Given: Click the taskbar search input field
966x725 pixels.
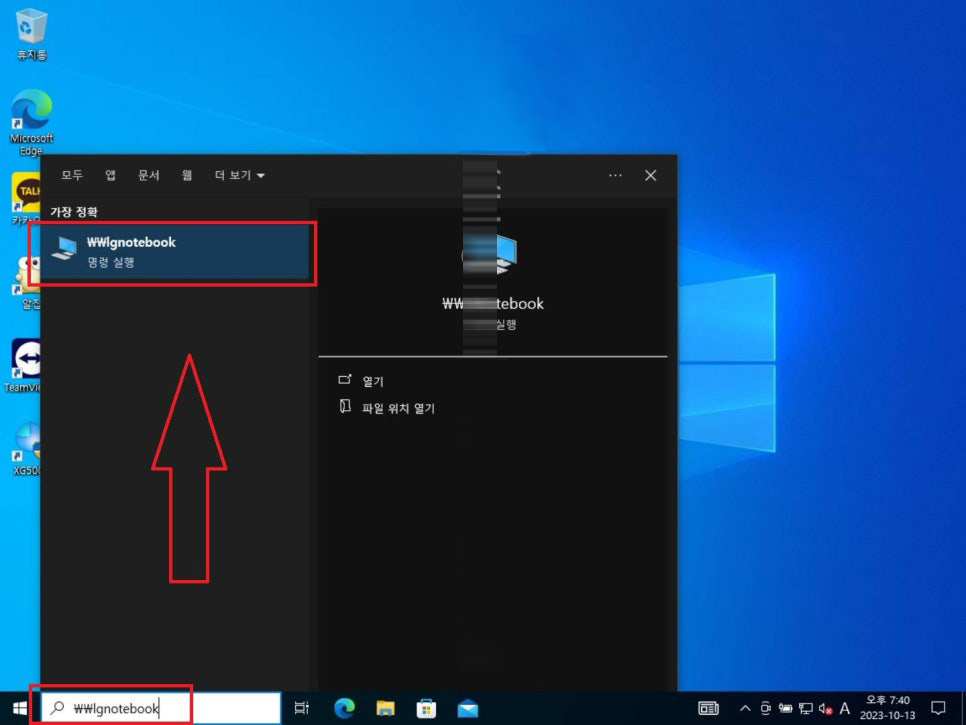Looking at the screenshot, I should [x=161, y=708].
